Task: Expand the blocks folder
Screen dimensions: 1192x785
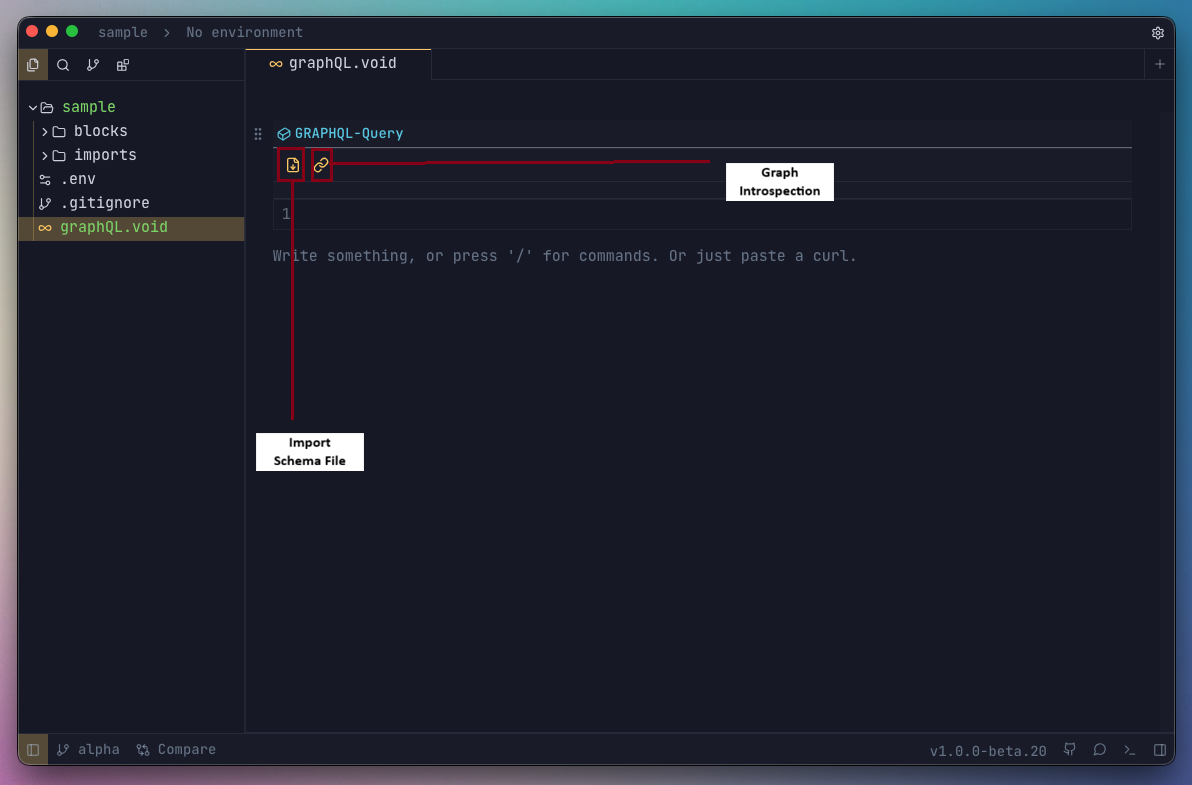Action: click(x=45, y=131)
